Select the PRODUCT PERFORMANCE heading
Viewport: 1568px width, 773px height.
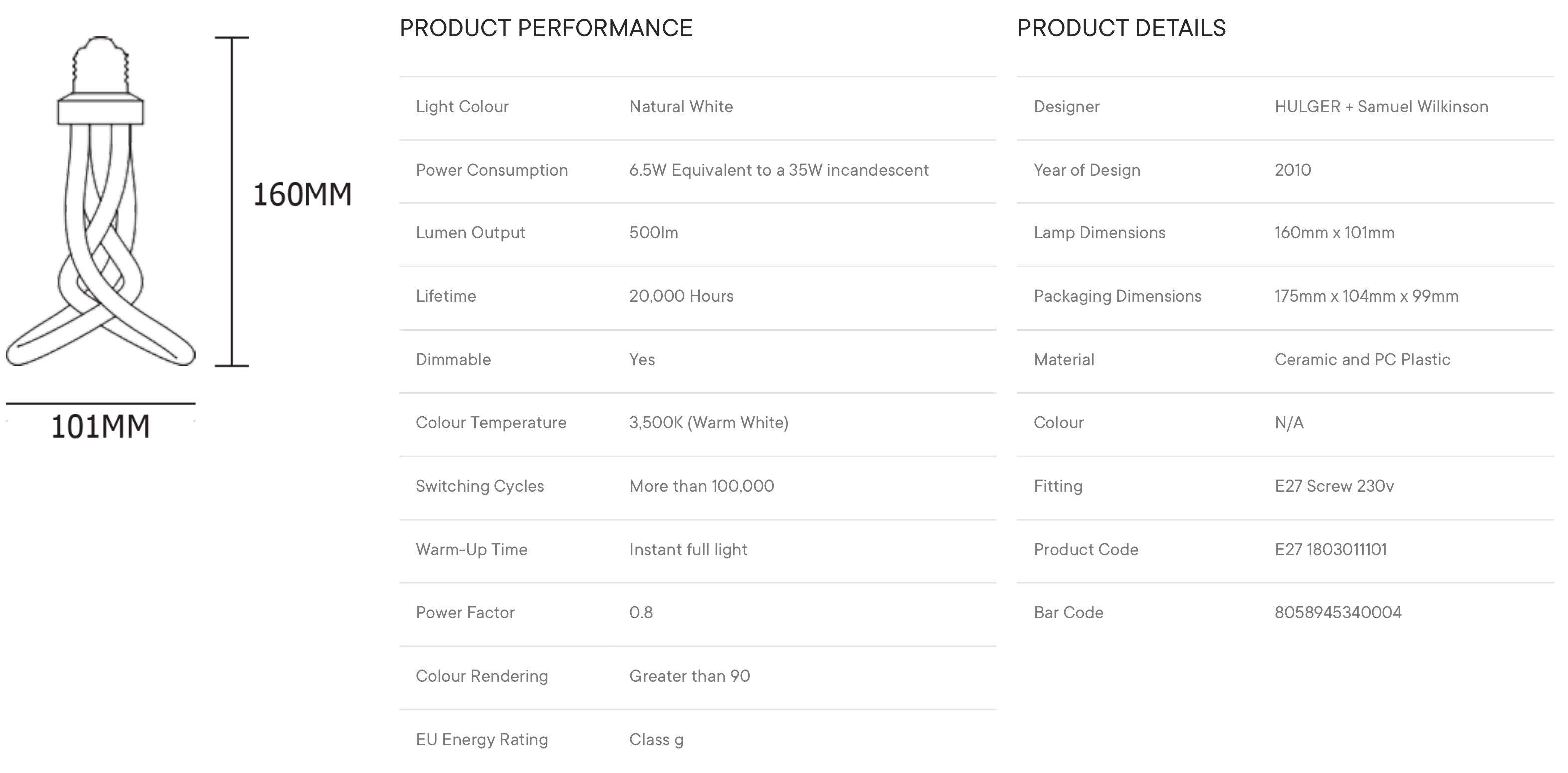[546, 28]
